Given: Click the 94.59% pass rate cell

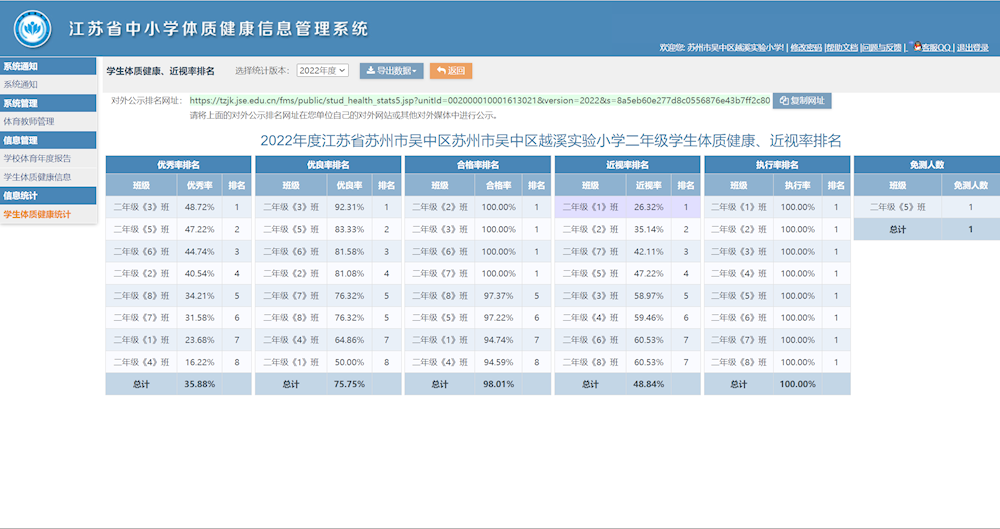Looking at the screenshot, I should click(x=499, y=362).
